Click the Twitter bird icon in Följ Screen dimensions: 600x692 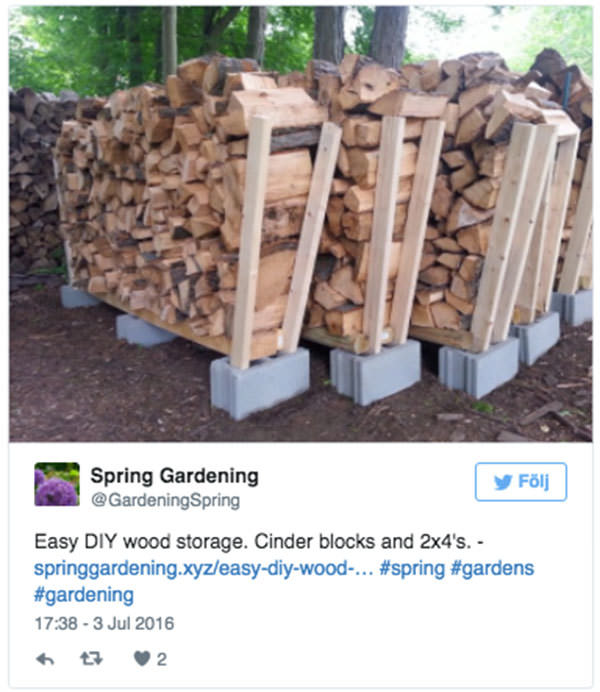point(503,482)
